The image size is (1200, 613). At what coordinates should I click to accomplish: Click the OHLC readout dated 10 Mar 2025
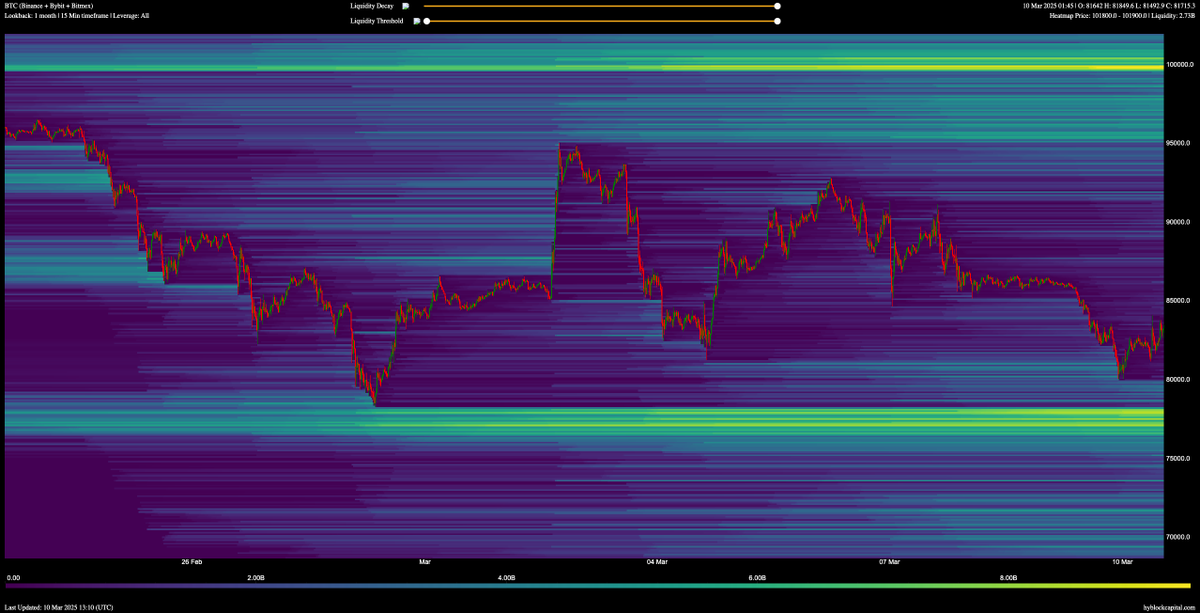pos(1108,6)
